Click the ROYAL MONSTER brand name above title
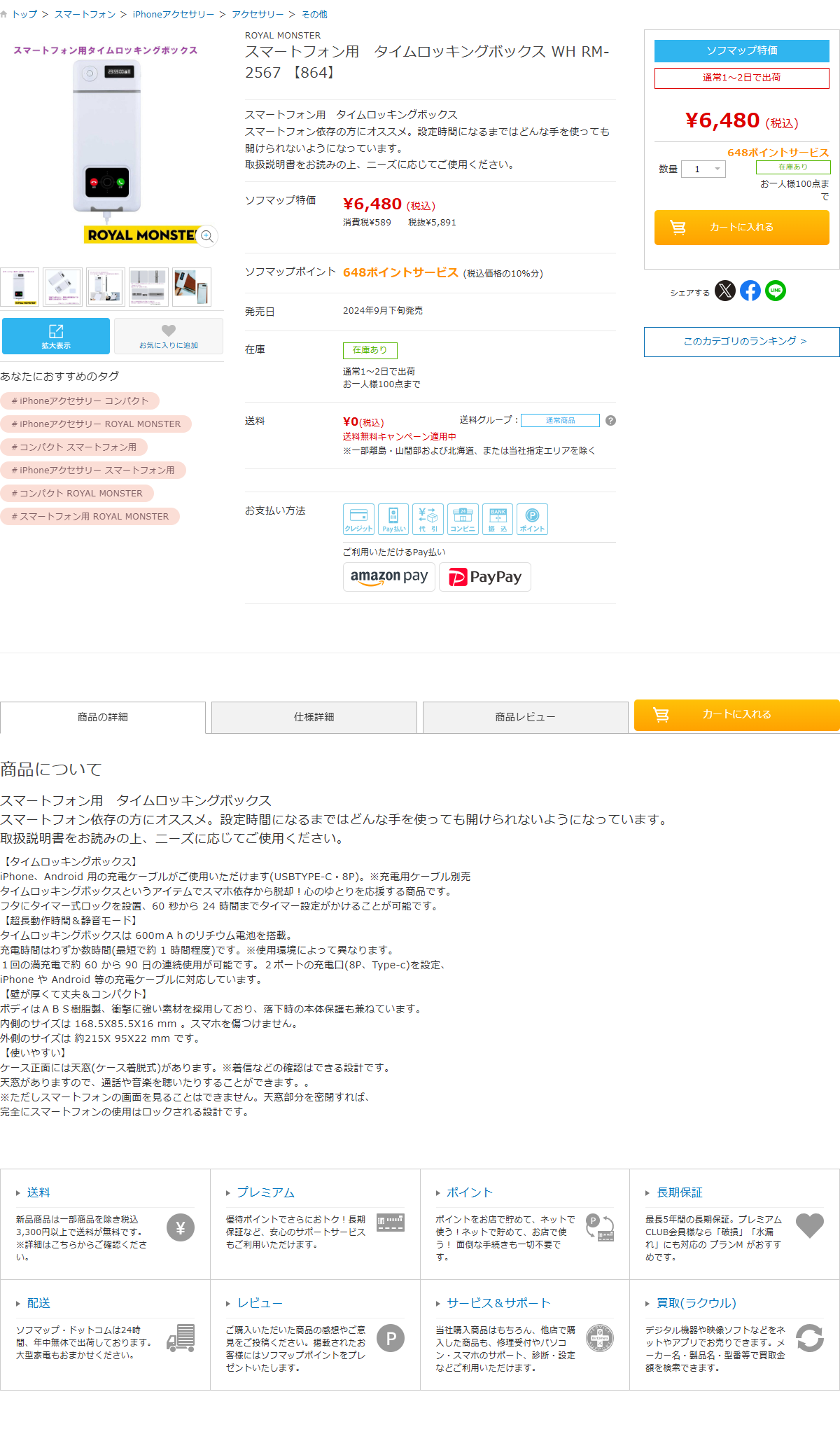Image resolution: width=840 pixels, height=1441 pixels. (x=283, y=36)
